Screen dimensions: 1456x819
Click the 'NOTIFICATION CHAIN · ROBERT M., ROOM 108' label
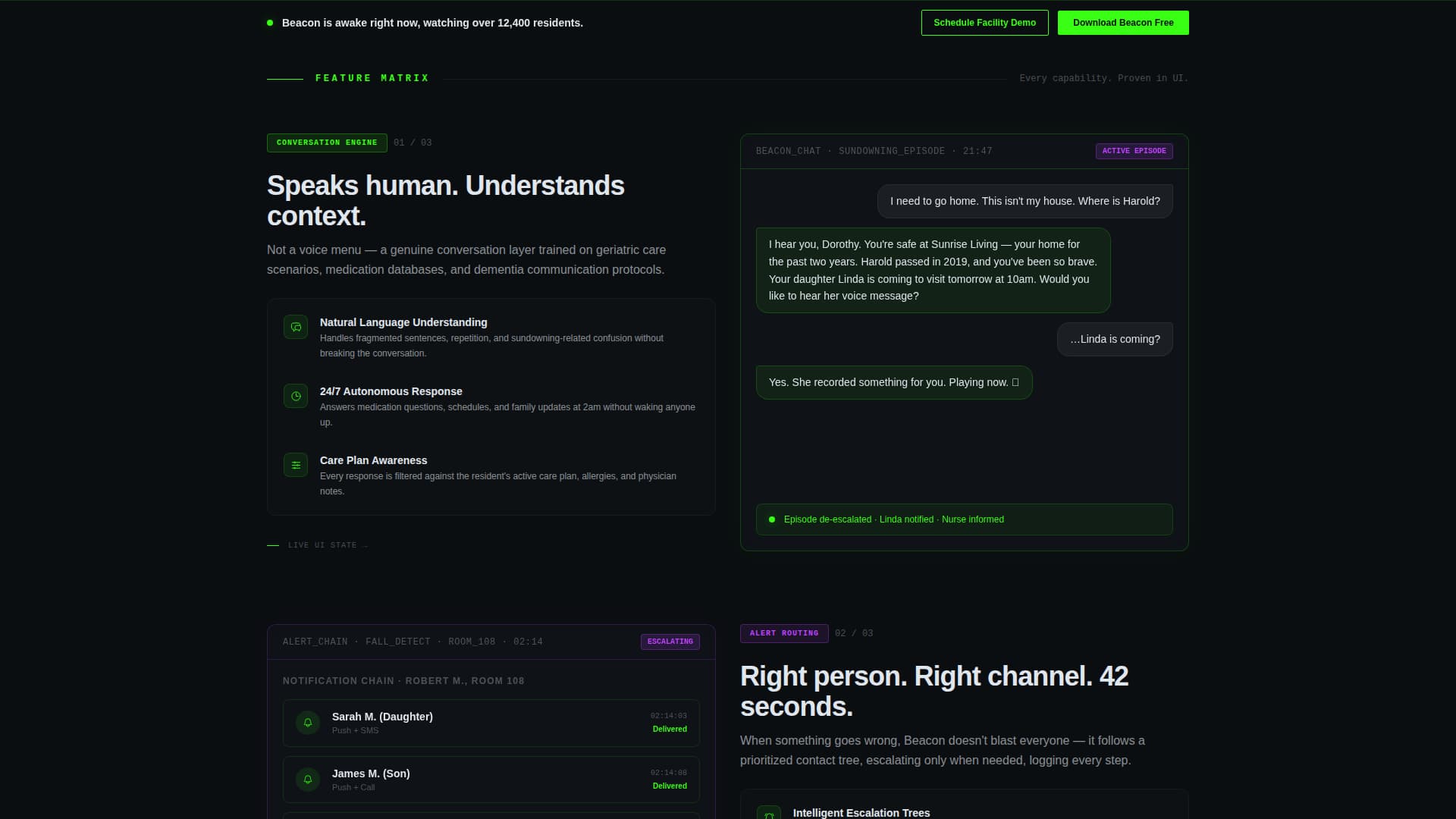(403, 681)
